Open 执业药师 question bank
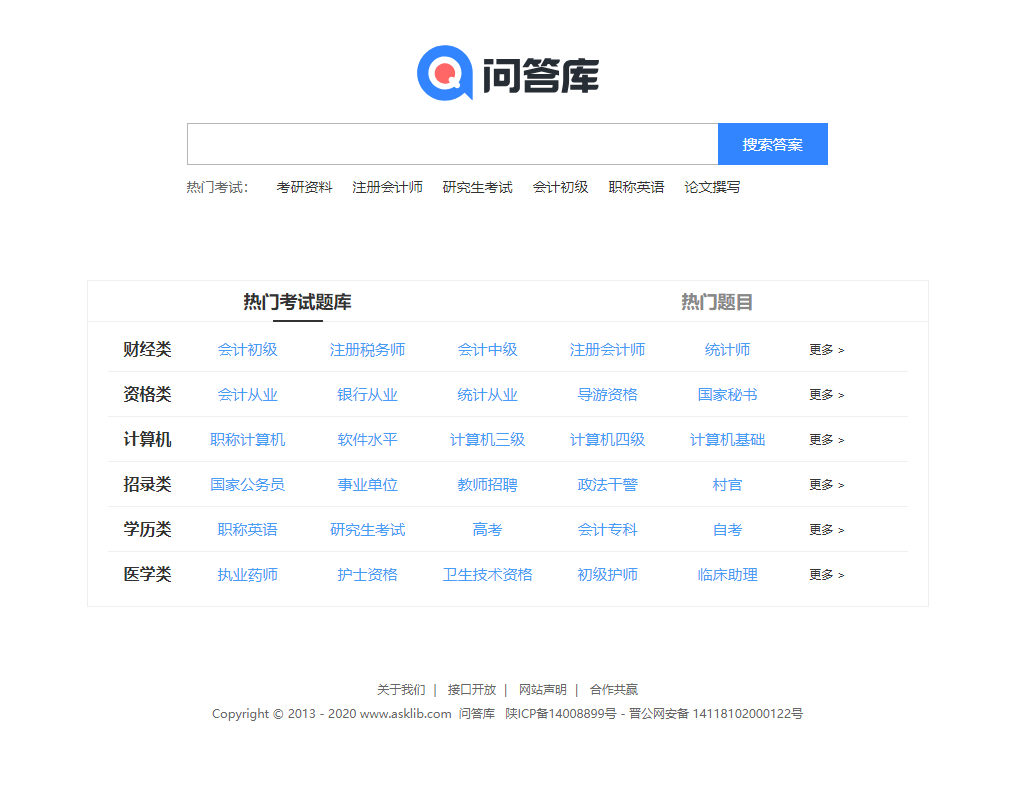Viewport: 1035px width, 786px height. pyautogui.click(x=248, y=575)
